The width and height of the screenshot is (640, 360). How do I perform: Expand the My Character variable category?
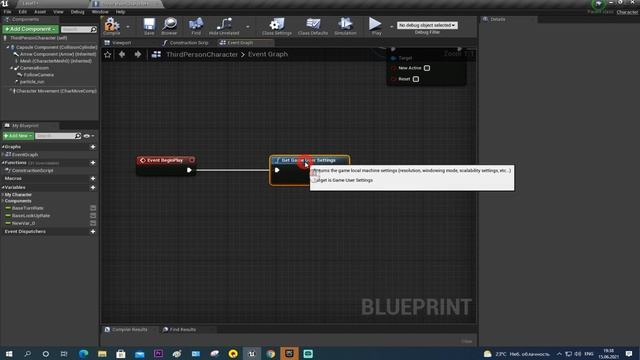pyautogui.click(x=3, y=195)
